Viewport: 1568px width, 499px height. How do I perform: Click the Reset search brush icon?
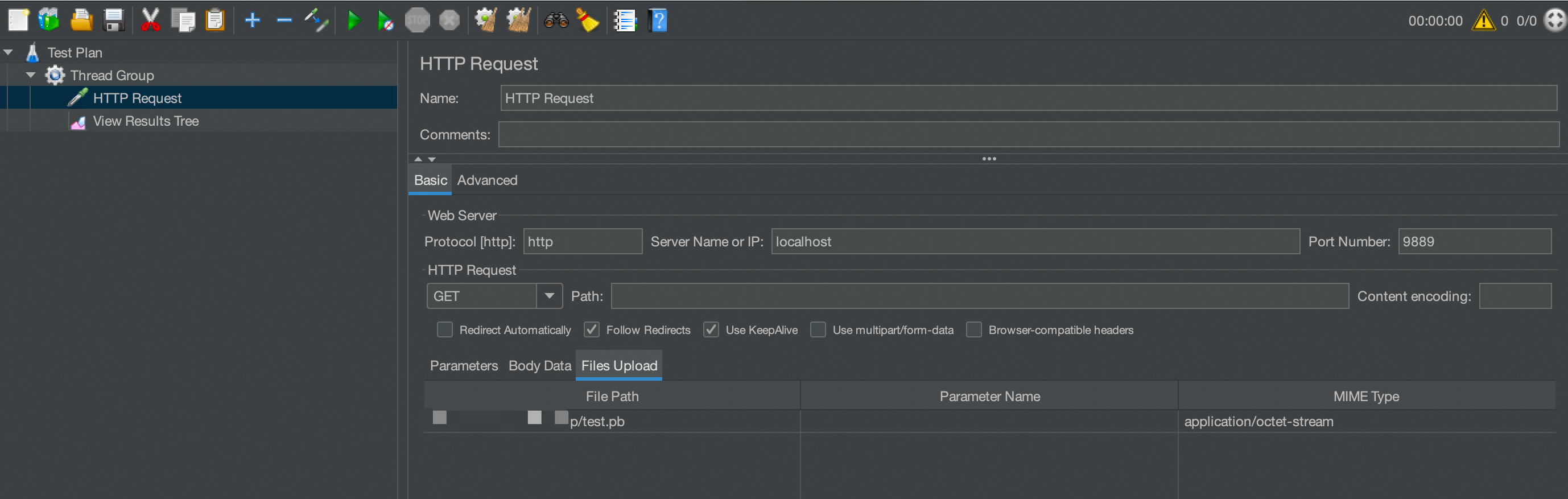coord(588,20)
